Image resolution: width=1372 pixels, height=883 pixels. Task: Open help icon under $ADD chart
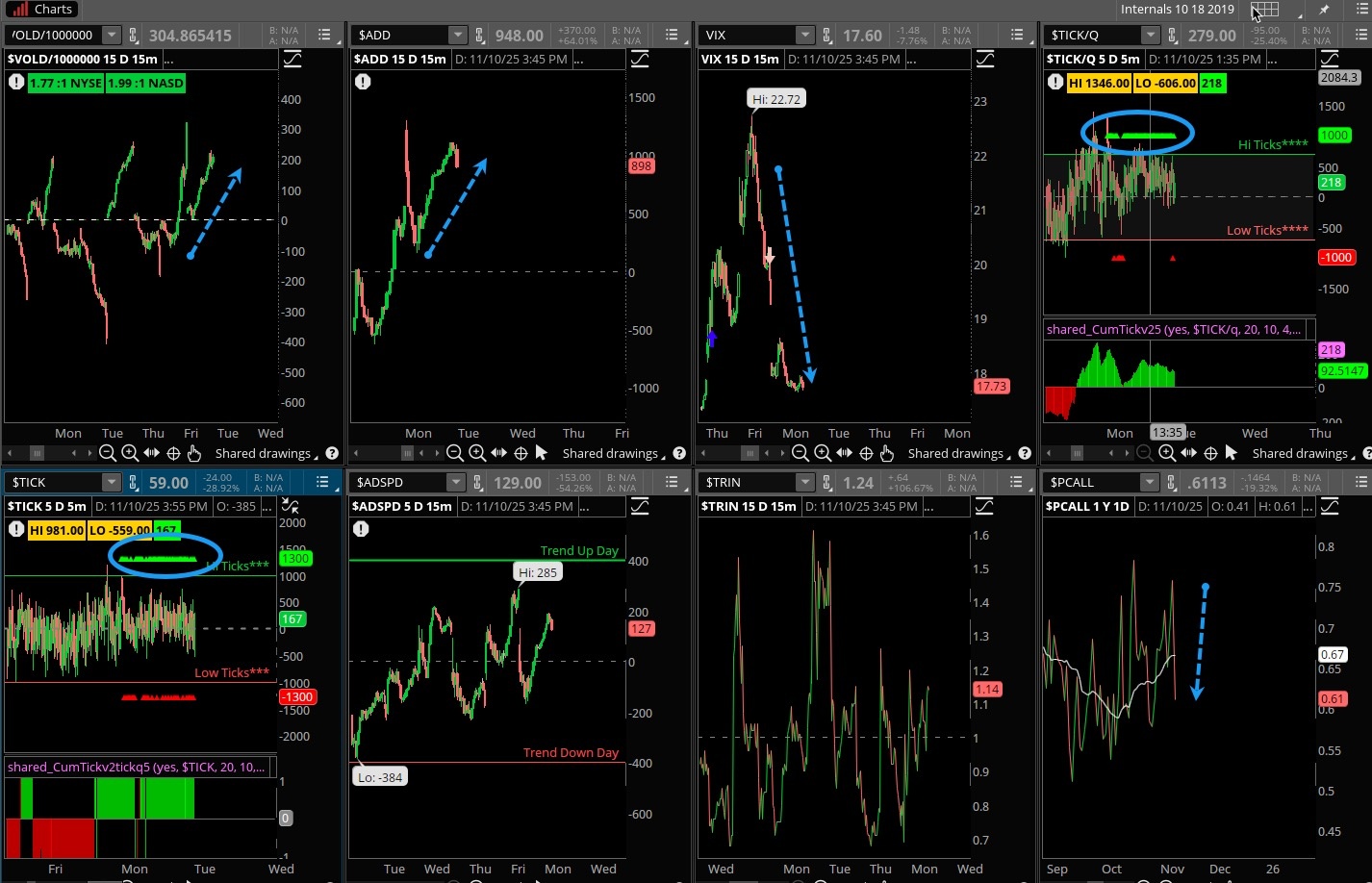tap(679, 453)
